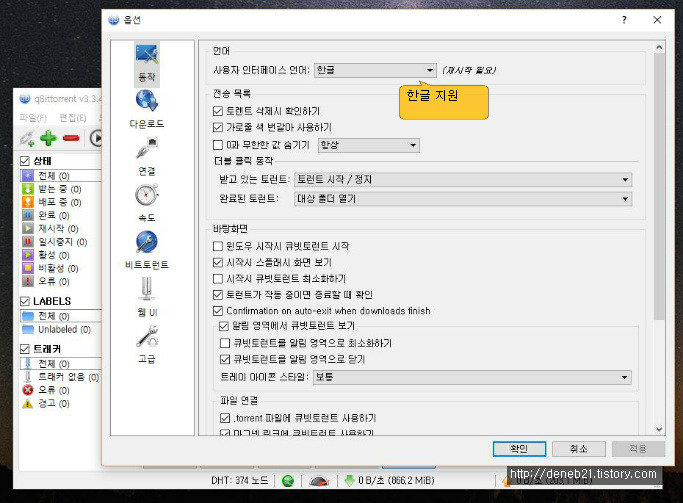Image resolution: width=683 pixels, height=503 pixels.
Task: Open the 사용자 인터페이스 언어 dropdown
Action: pyautogui.click(x=375, y=70)
